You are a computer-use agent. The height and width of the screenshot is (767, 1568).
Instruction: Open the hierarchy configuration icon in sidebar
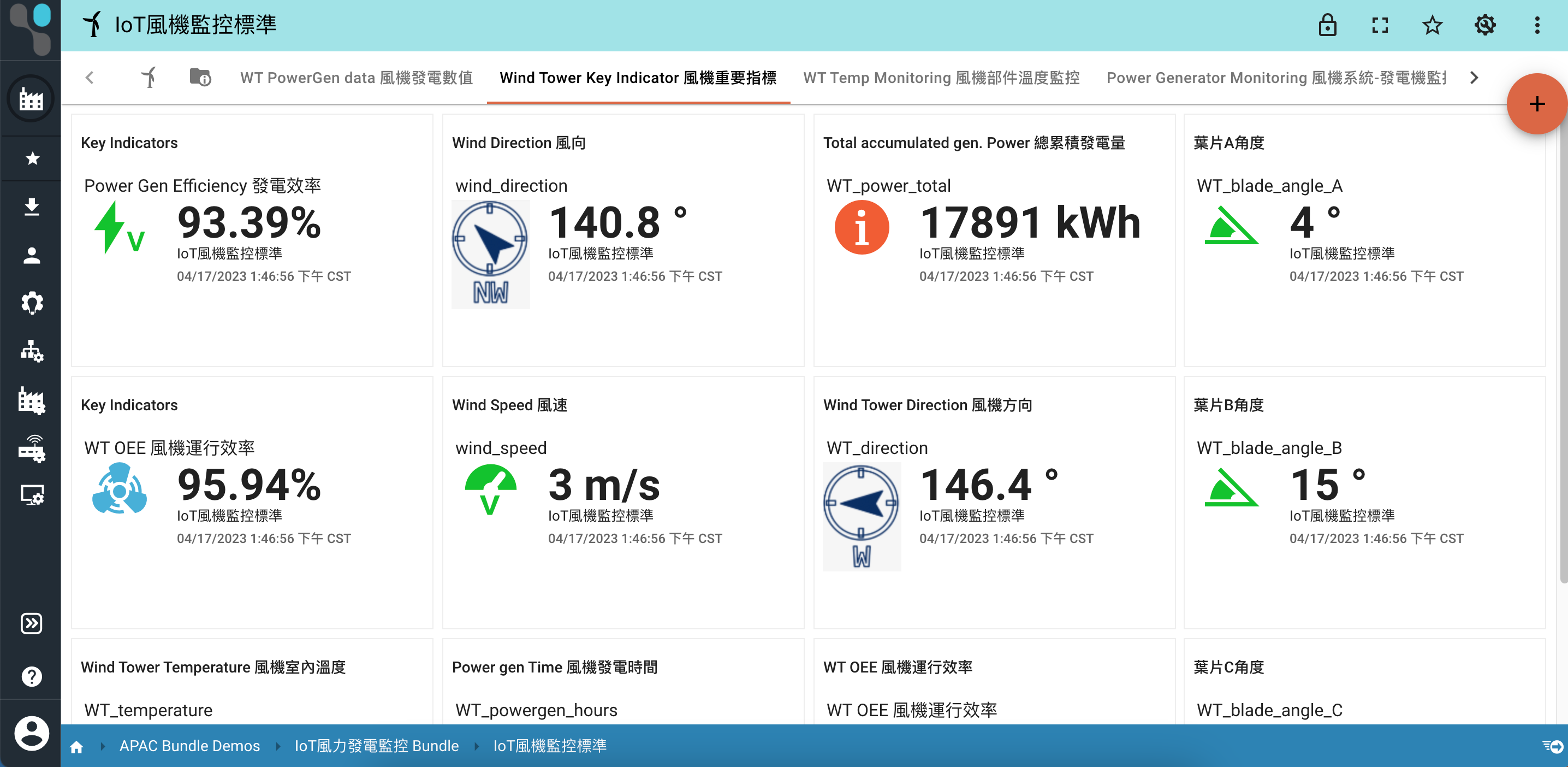pos(32,351)
